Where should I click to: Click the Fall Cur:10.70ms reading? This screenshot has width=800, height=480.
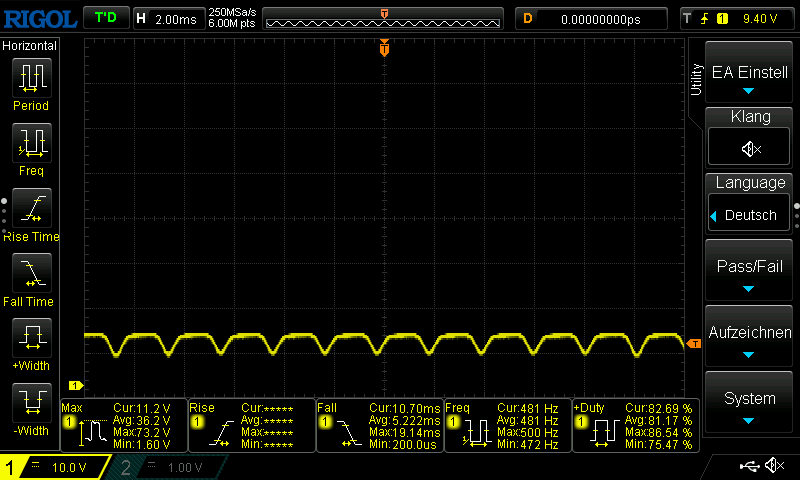pos(404,409)
